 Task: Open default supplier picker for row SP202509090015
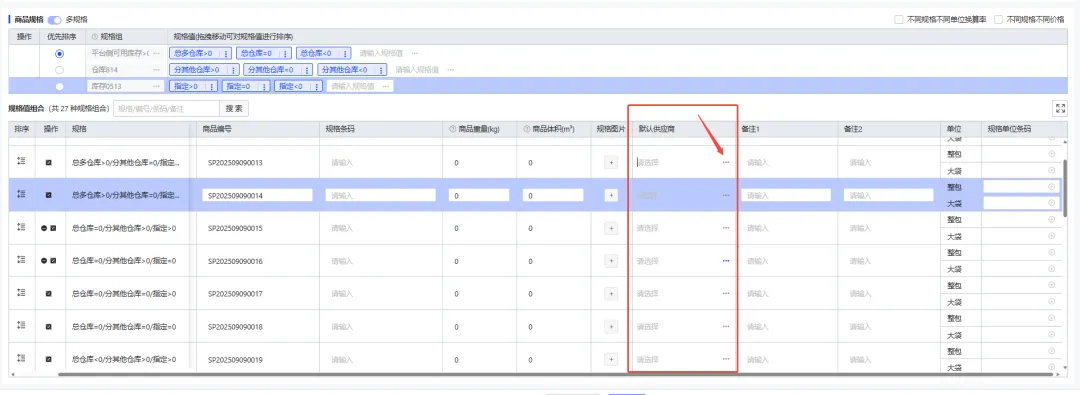pyautogui.click(x=726, y=228)
